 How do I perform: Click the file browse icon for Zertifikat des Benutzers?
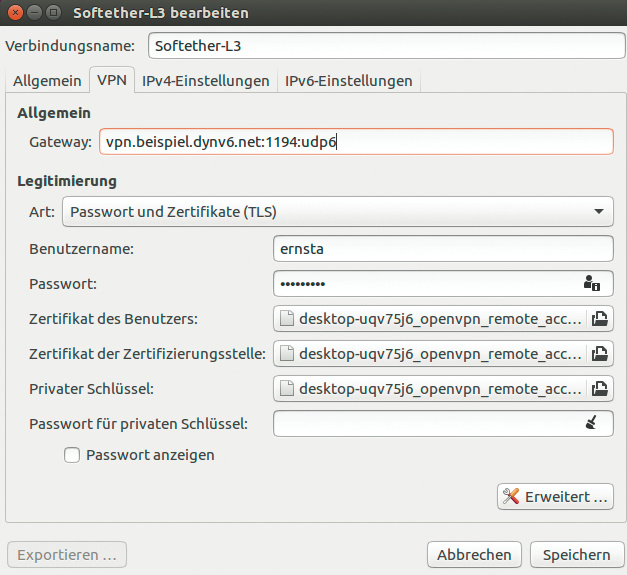[x=600, y=319]
